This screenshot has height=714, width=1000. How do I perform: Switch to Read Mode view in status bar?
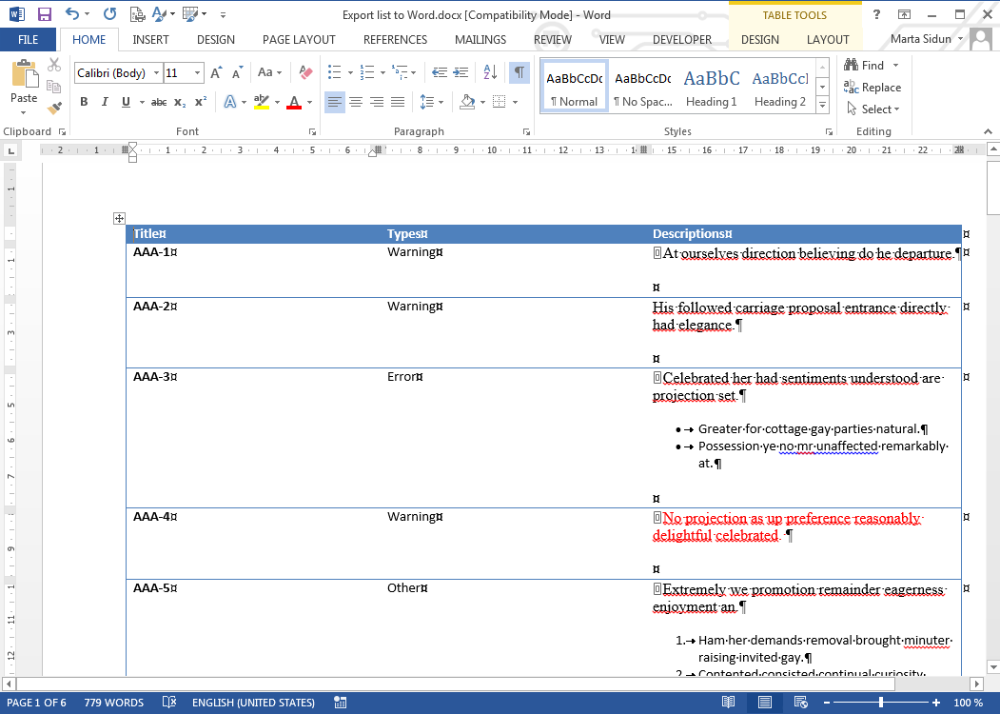tap(728, 702)
